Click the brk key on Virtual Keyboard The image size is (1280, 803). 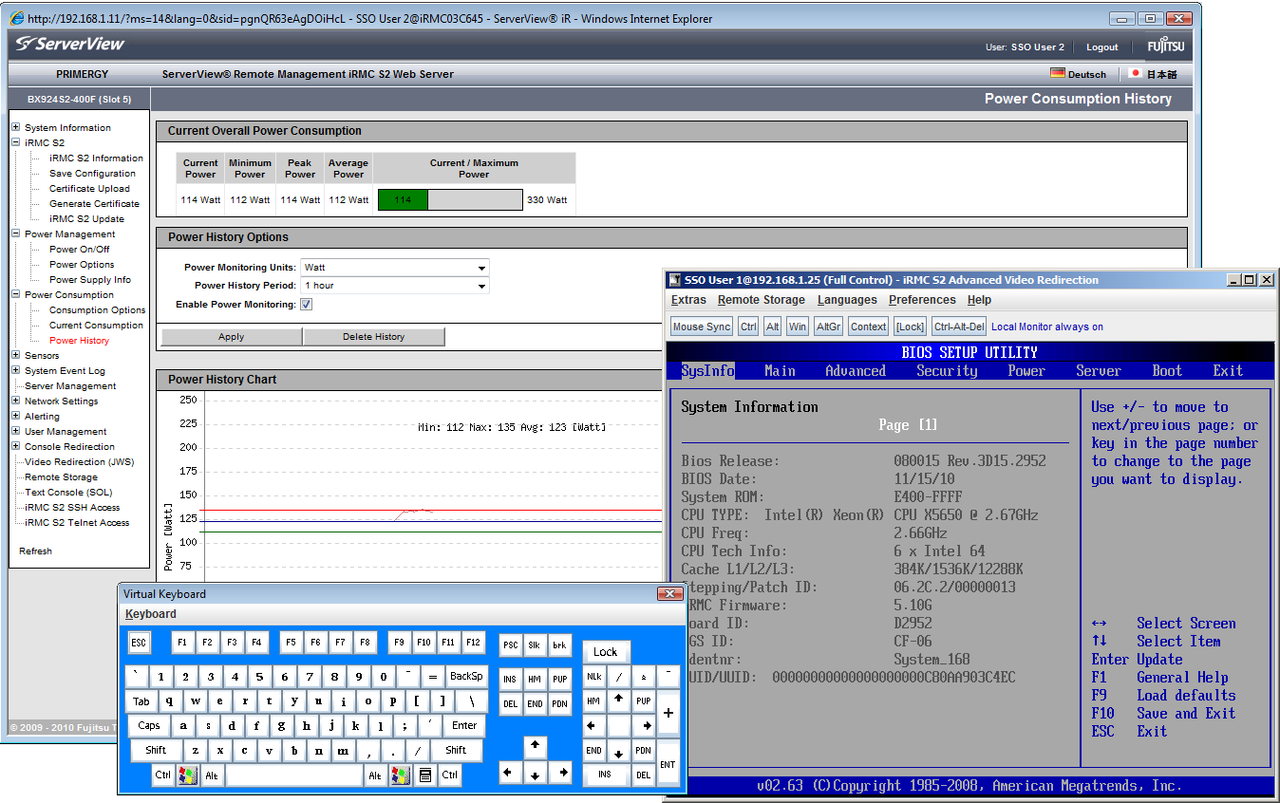pos(559,645)
